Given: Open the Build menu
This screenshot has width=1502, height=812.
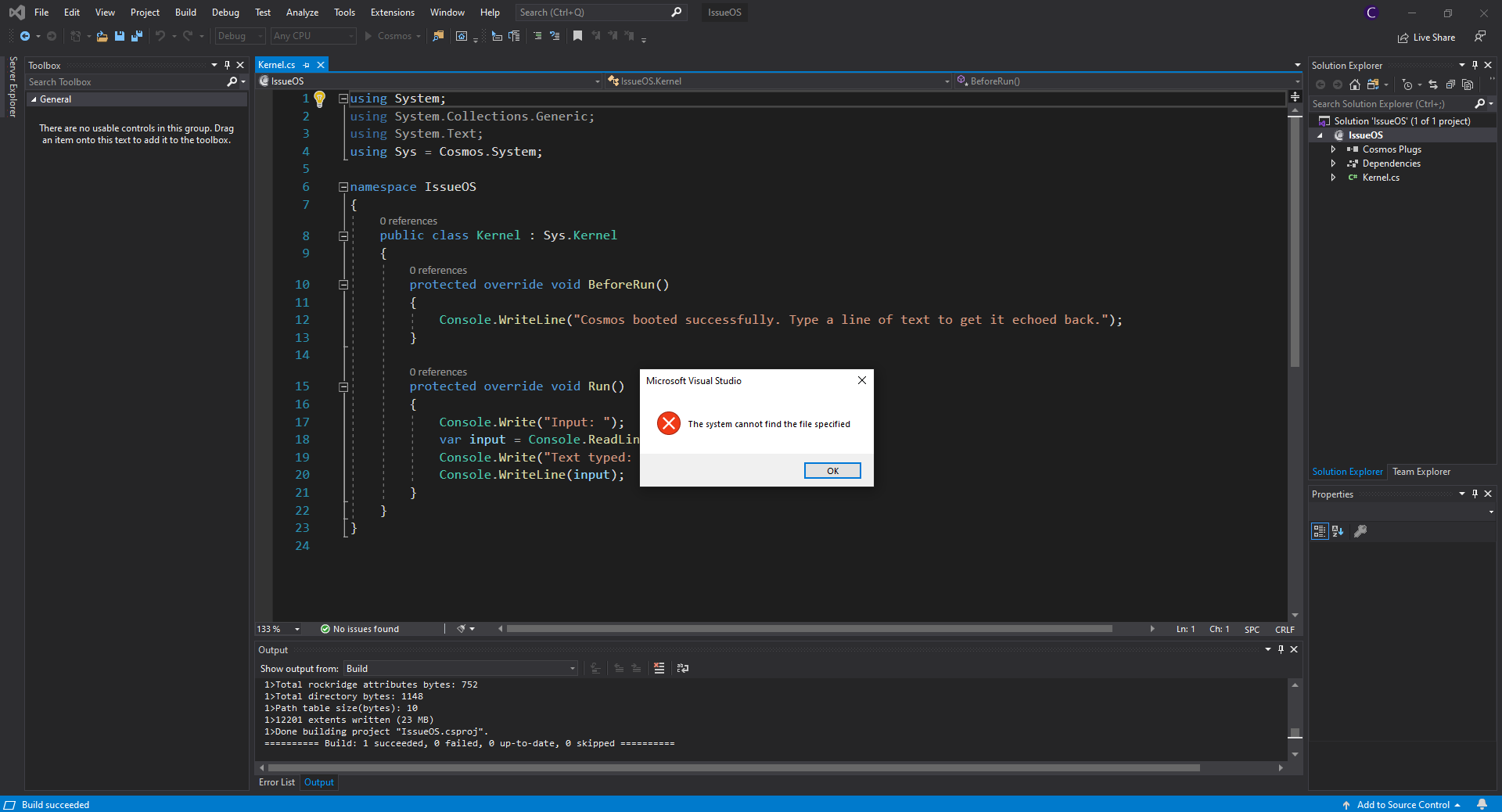Looking at the screenshot, I should point(185,13).
